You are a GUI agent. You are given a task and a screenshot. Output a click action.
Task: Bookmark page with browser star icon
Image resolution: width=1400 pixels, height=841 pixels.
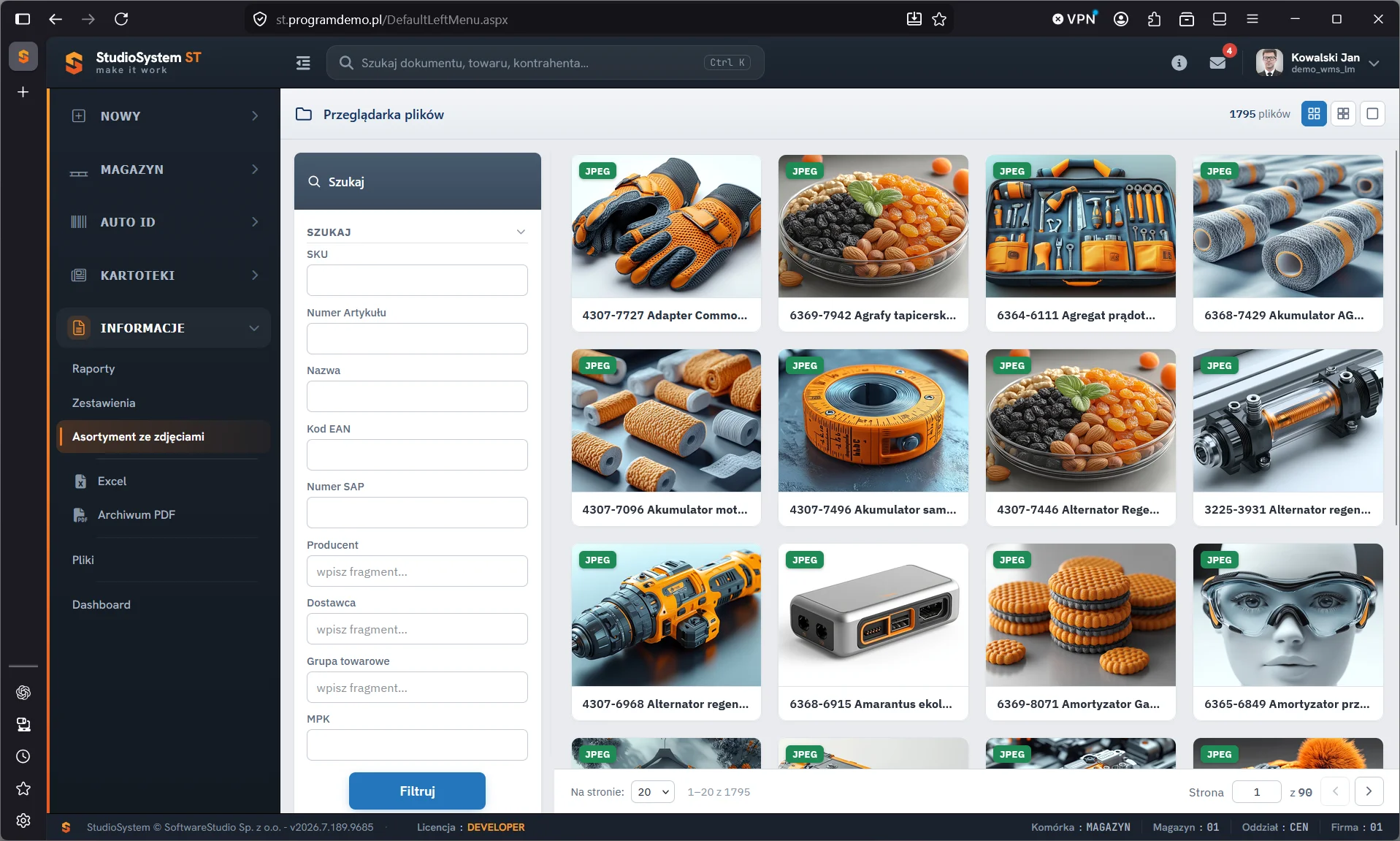tap(939, 19)
